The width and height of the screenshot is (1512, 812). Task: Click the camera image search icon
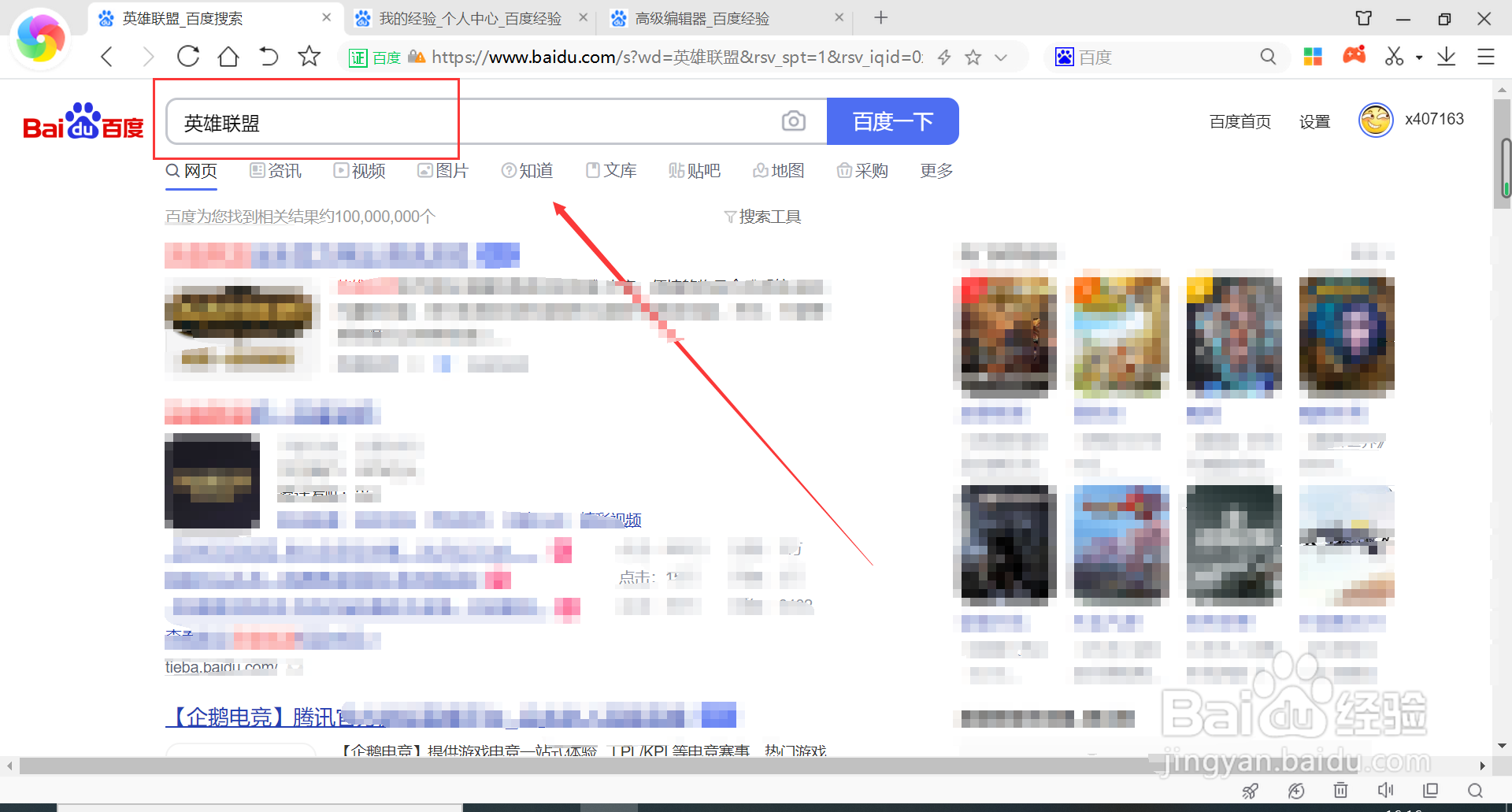pos(794,121)
